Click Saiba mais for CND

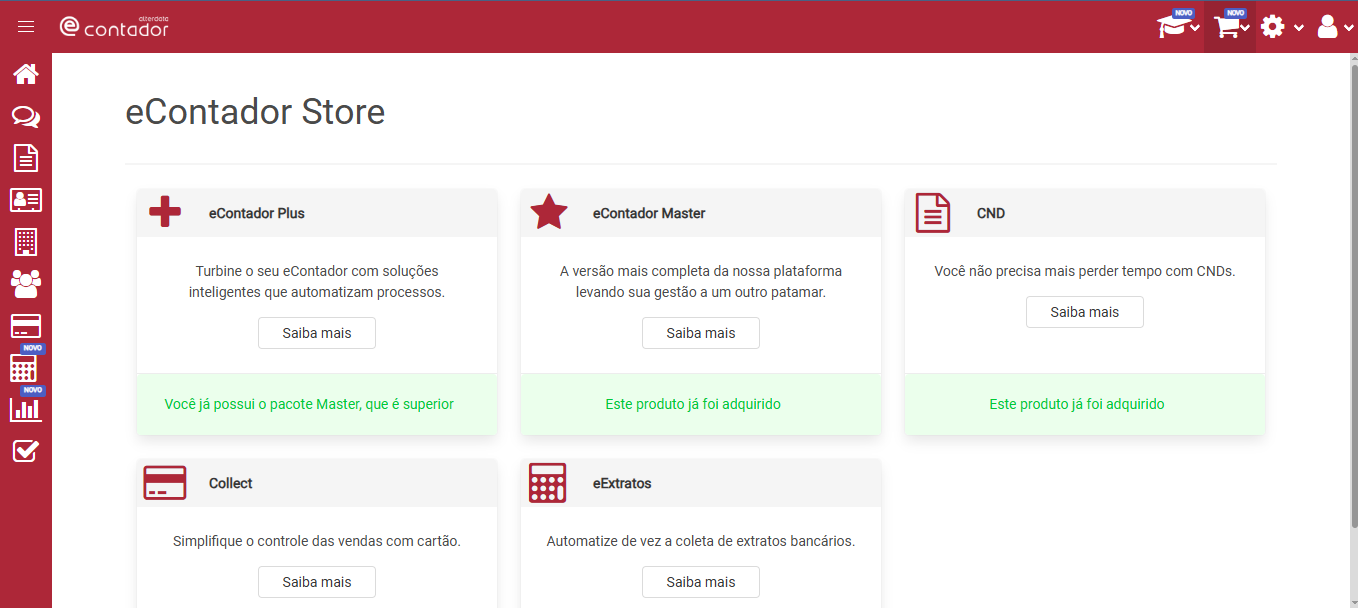(x=1085, y=312)
